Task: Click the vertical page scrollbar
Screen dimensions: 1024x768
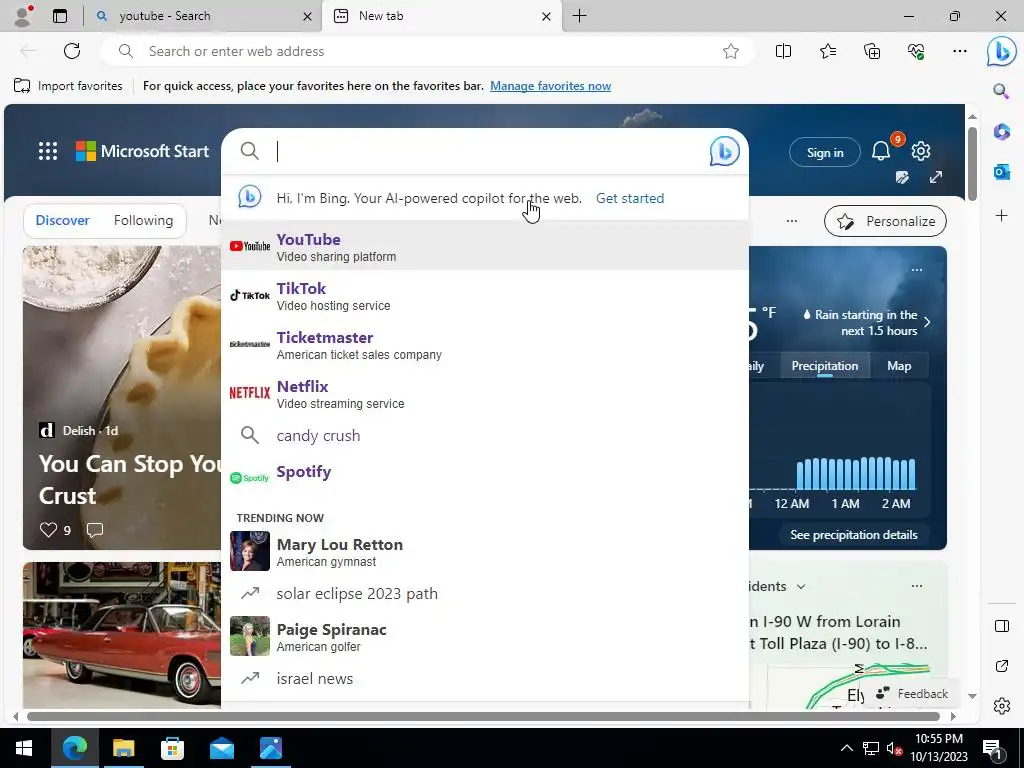Action: coord(972,163)
